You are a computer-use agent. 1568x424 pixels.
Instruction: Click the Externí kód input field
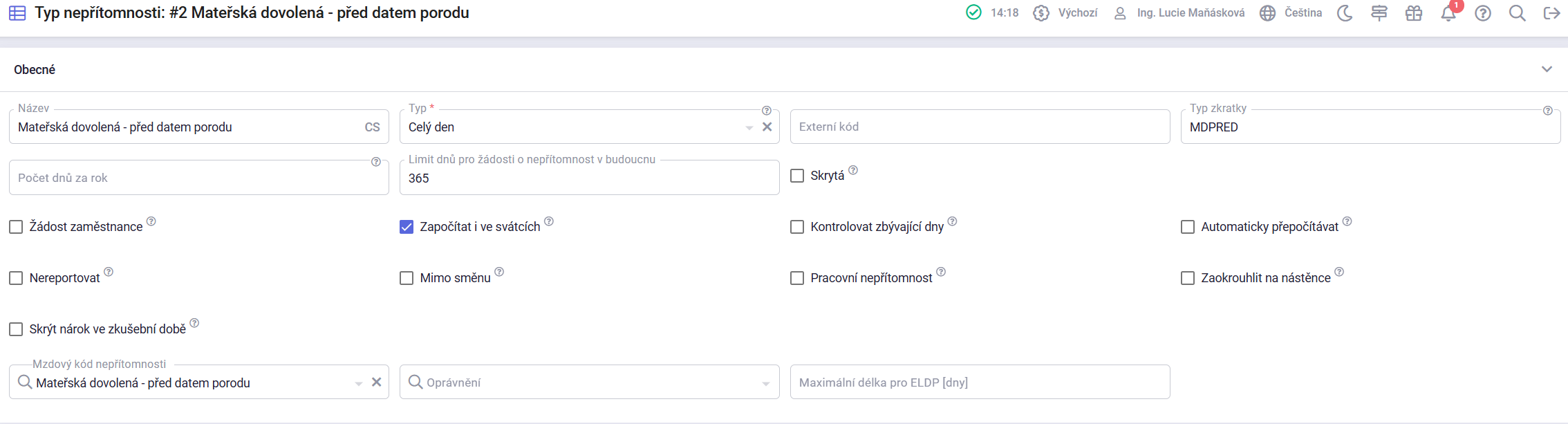tap(980, 127)
